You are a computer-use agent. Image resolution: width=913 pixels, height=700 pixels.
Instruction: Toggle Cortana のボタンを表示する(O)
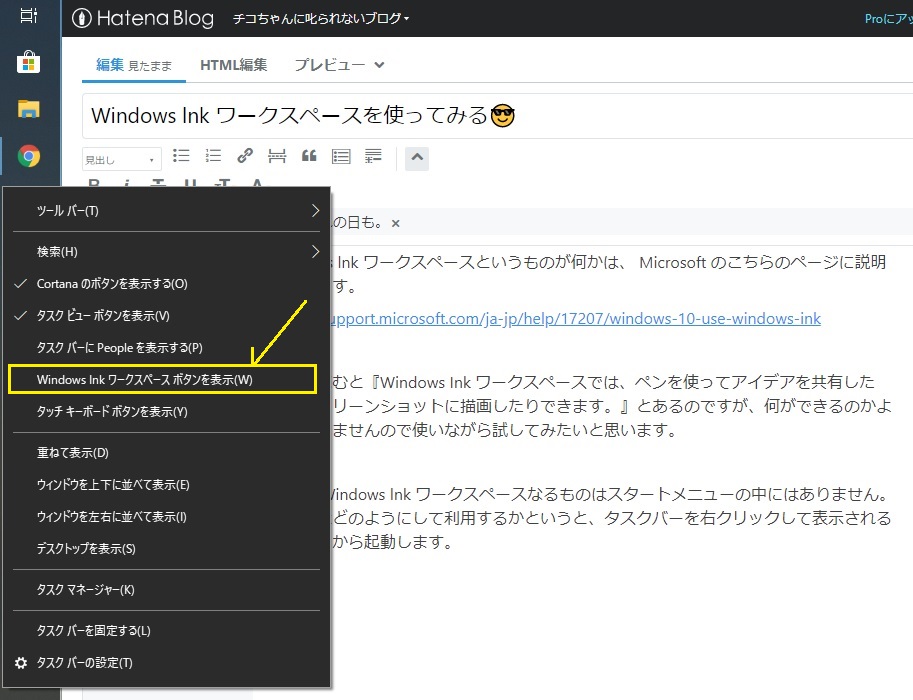[x=166, y=284]
